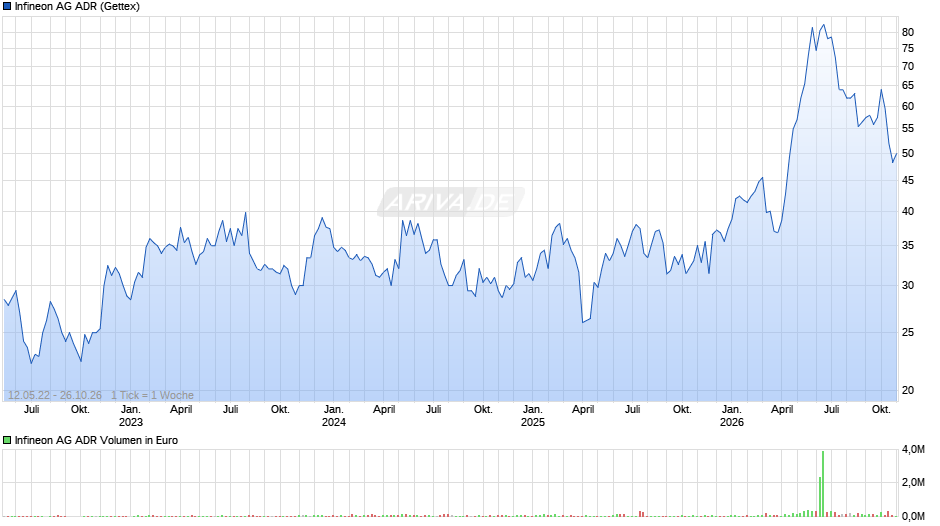The height and width of the screenshot is (526, 940).
Task: Click the blue legend square for Infineon AG ADR
Action: pos(7,7)
